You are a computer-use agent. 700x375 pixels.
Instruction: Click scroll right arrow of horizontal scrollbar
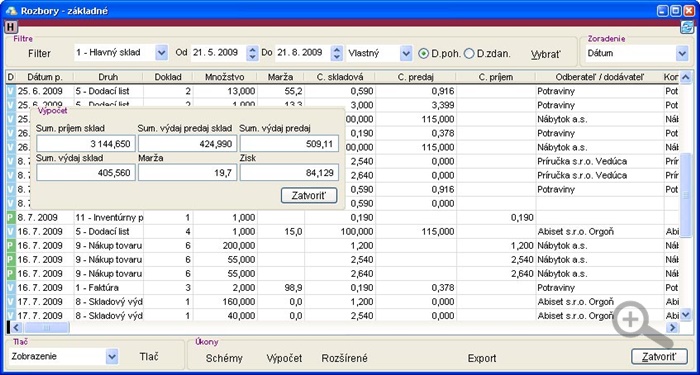673,328
